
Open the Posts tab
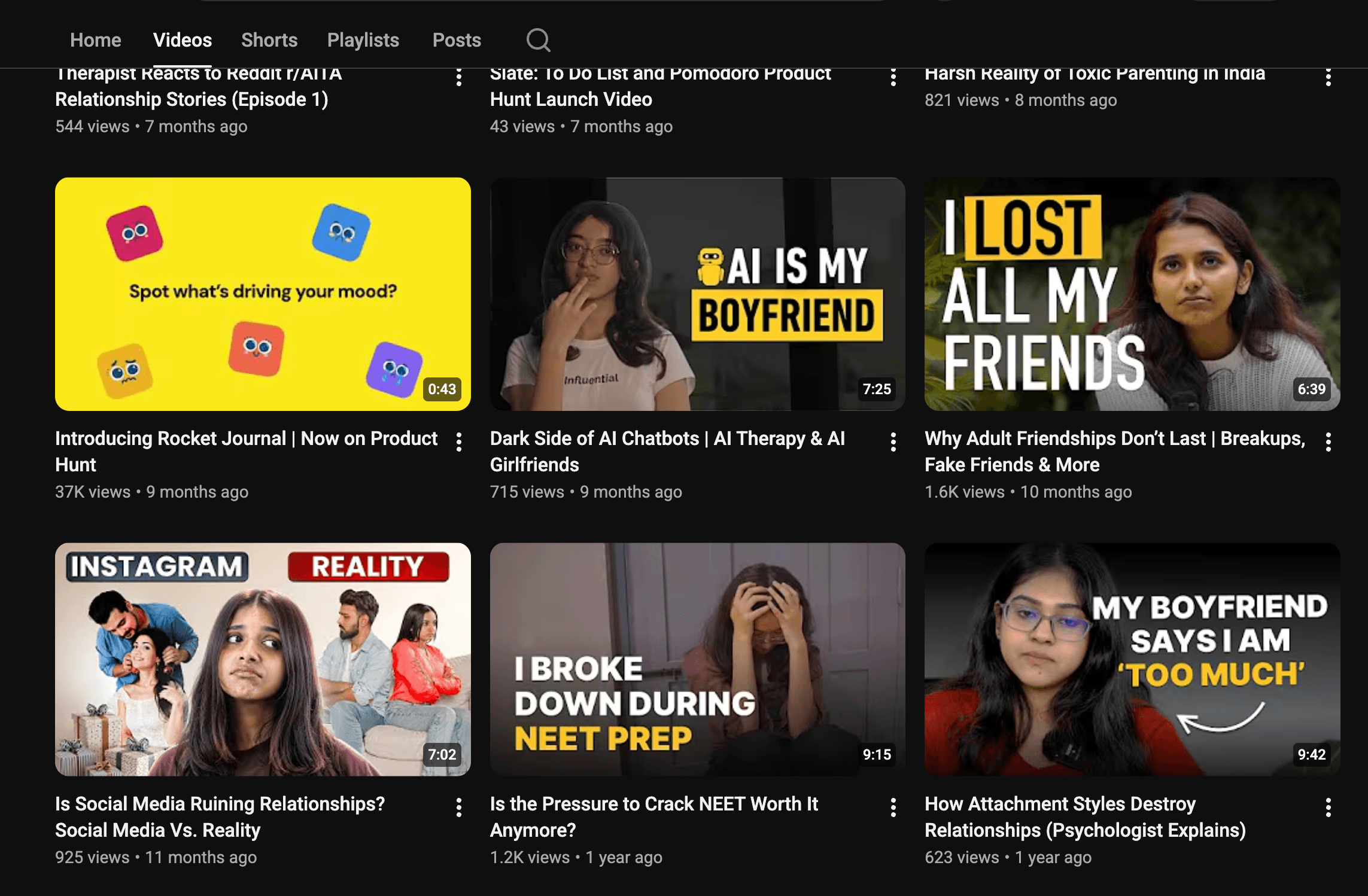[x=457, y=40]
